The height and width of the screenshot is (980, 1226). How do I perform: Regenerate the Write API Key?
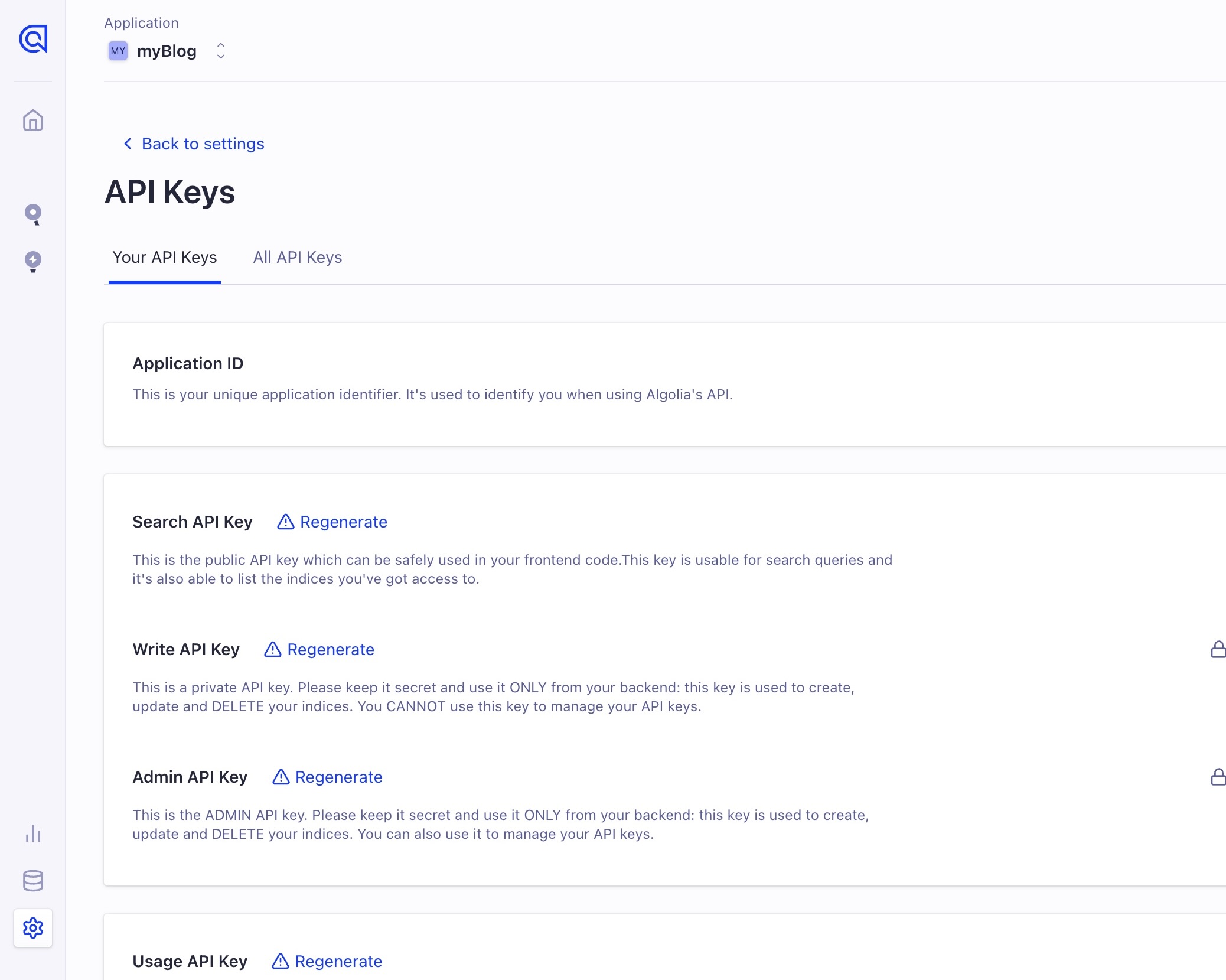[319, 649]
